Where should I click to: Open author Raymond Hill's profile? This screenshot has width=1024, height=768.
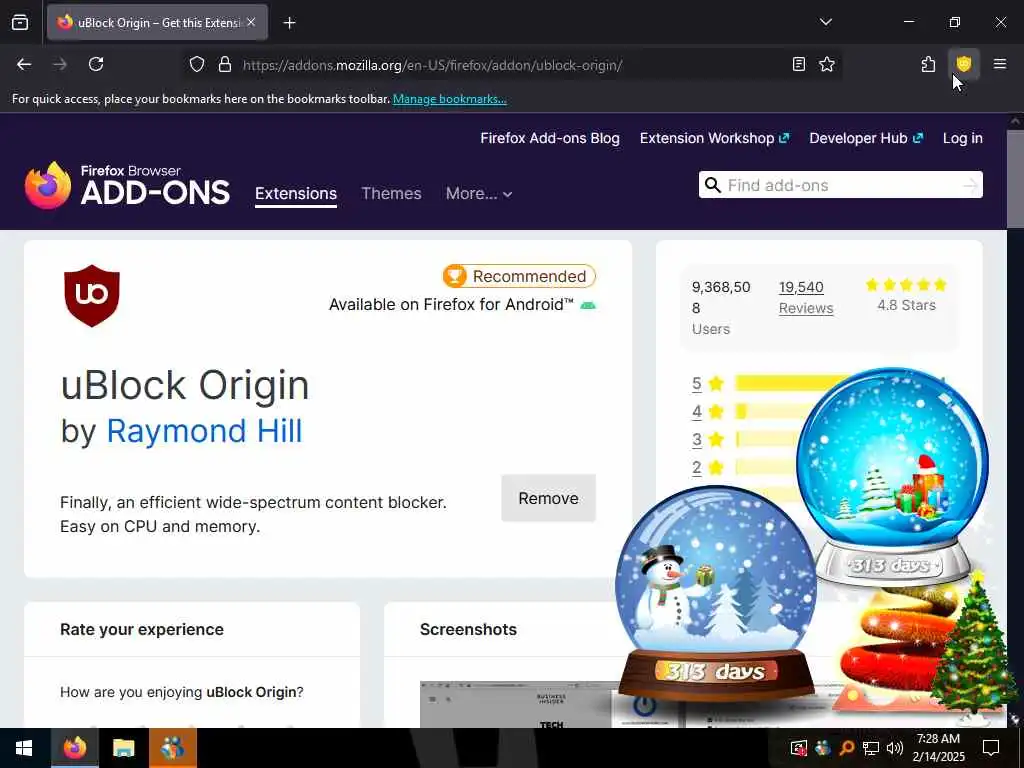[x=204, y=431]
